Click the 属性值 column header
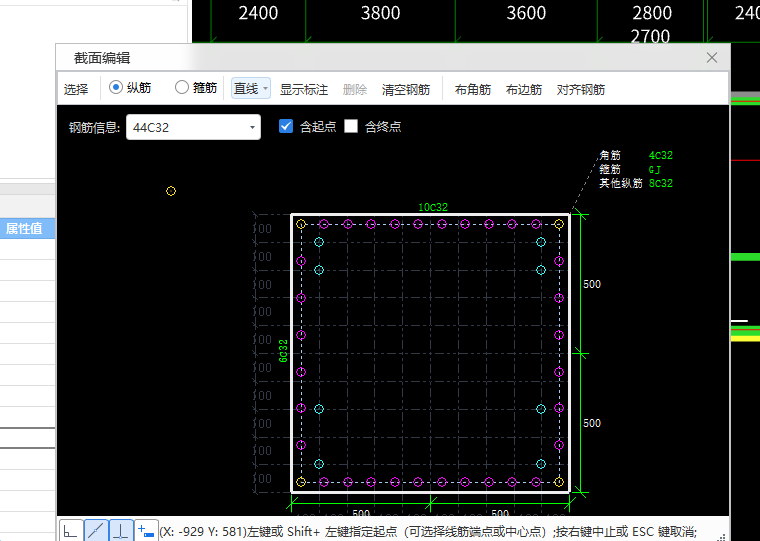The width and height of the screenshot is (760, 541). [24, 228]
